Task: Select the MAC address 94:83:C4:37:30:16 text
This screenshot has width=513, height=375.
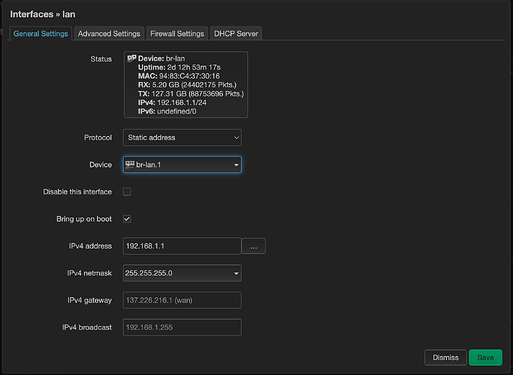Action: (189, 76)
